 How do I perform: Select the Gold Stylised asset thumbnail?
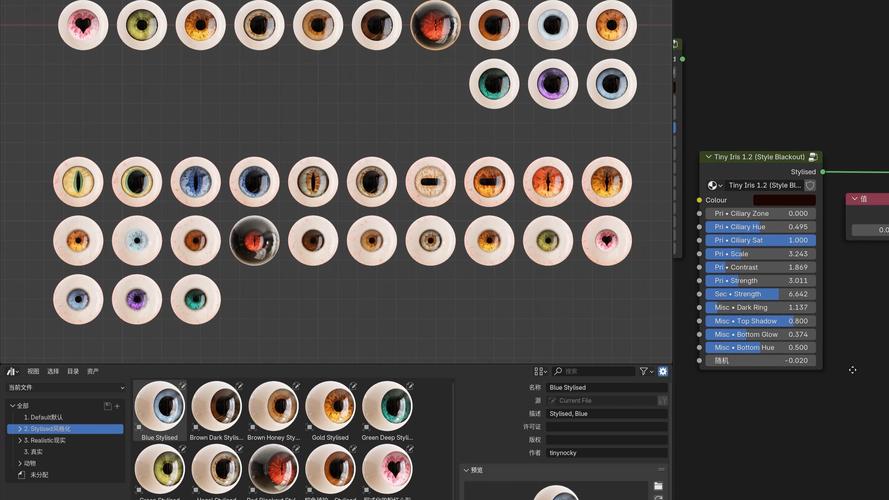tap(330, 411)
